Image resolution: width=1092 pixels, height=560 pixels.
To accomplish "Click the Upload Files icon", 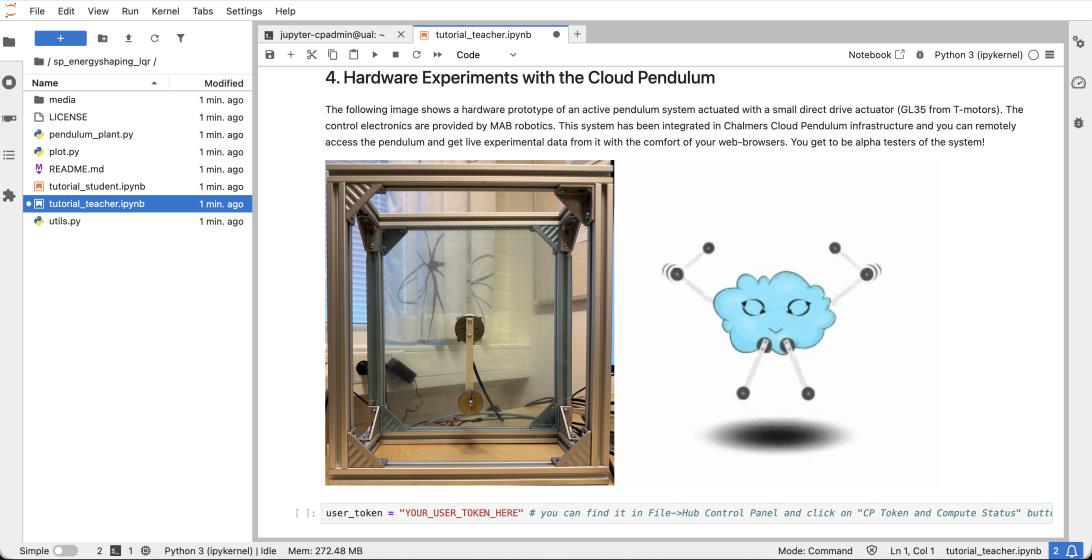I will (x=128, y=38).
